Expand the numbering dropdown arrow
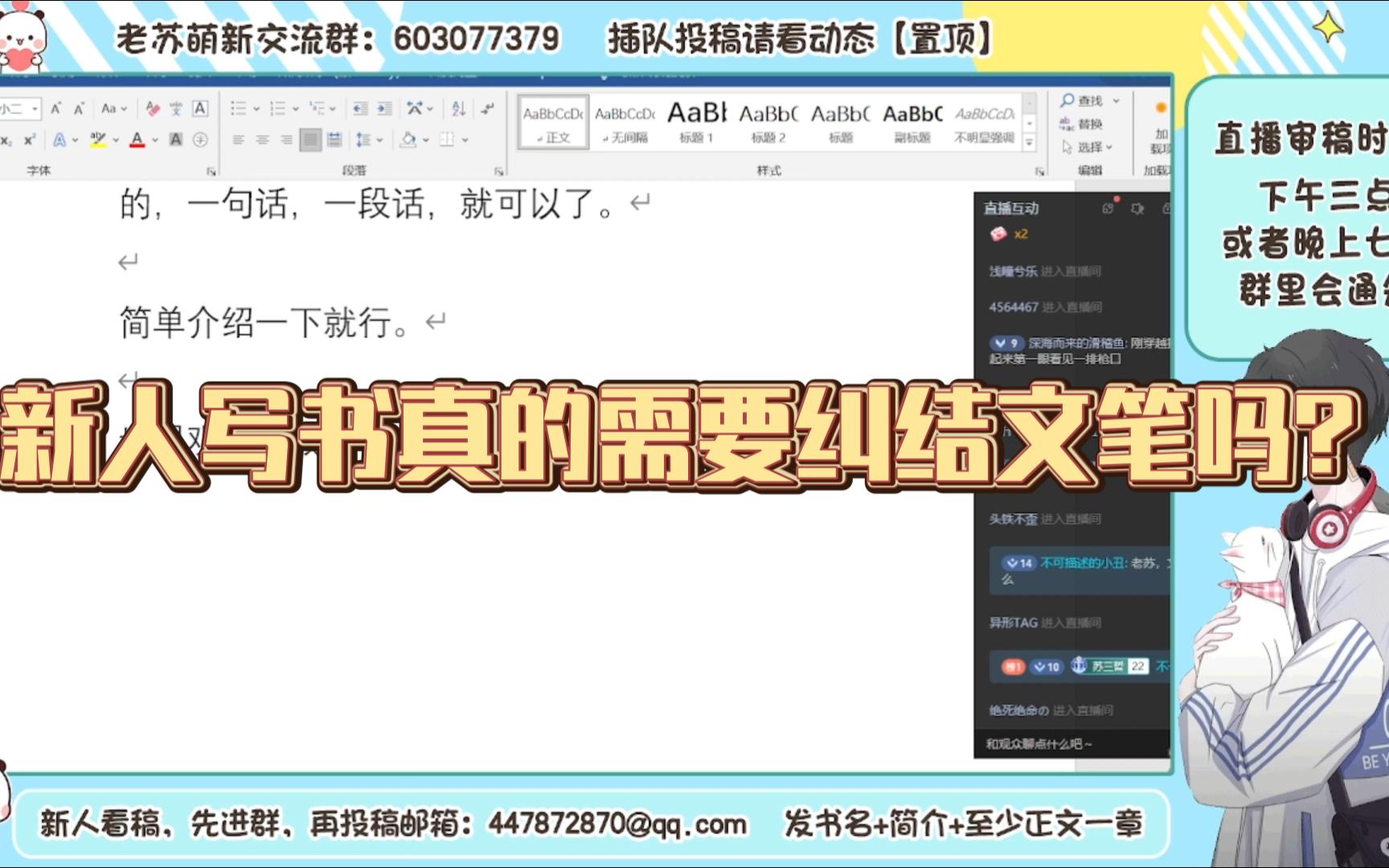This screenshot has height=868, width=1389. (295, 108)
